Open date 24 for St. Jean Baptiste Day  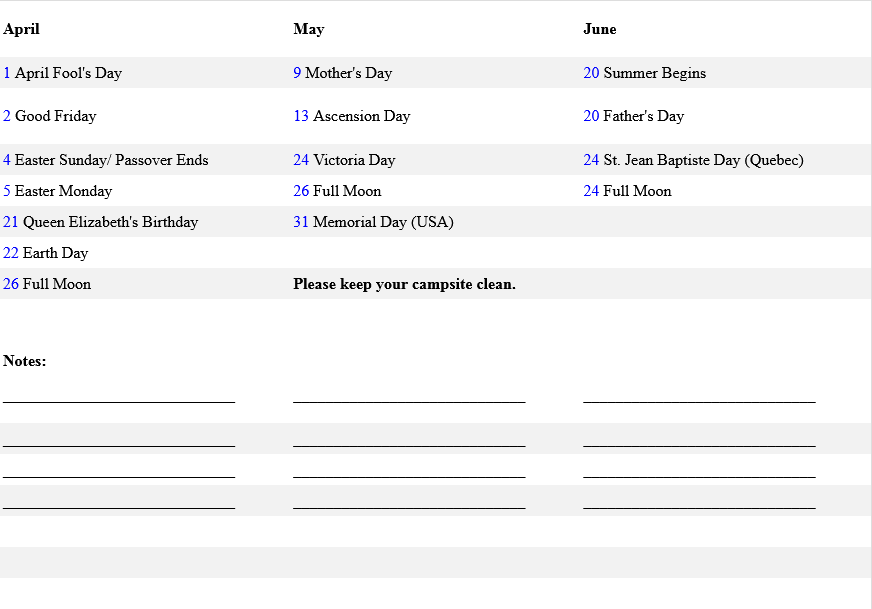click(x=591, y=160)
